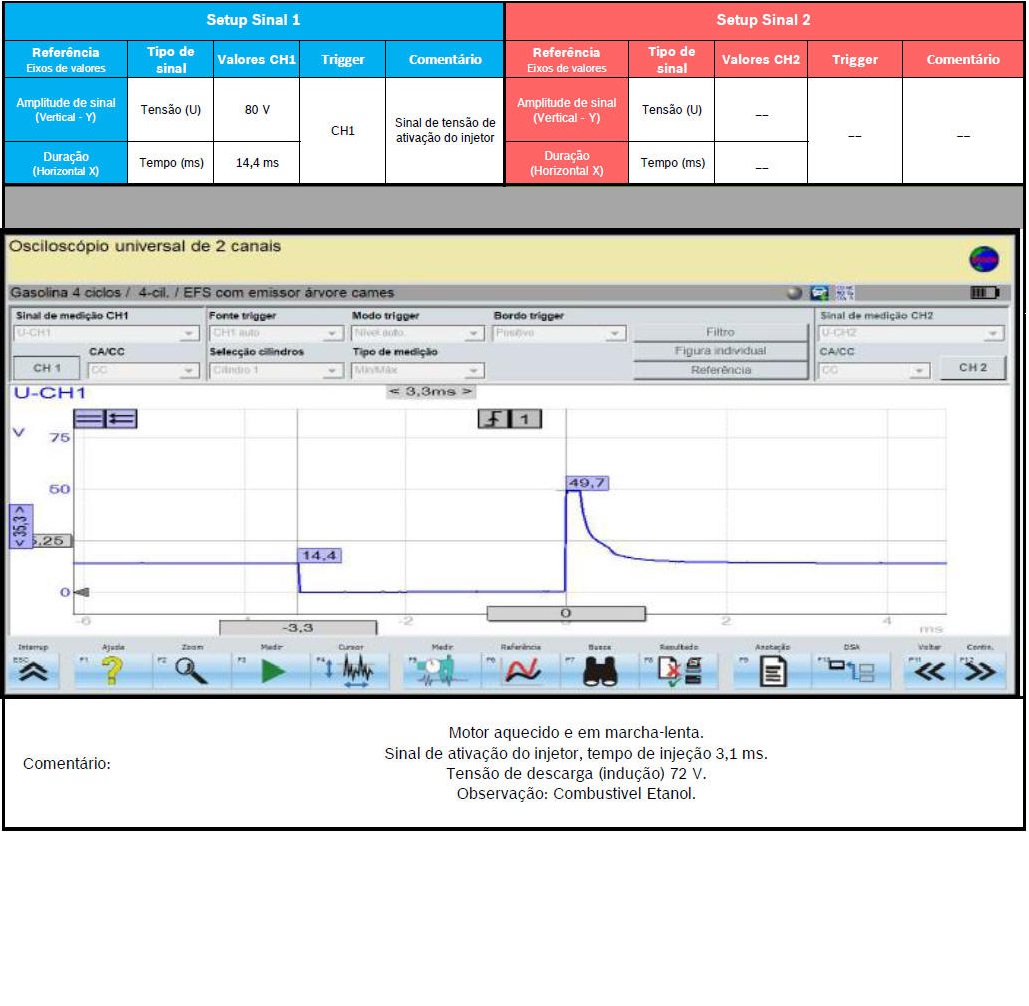Click the -3,3 time cursor slider handle

(298, 628)
